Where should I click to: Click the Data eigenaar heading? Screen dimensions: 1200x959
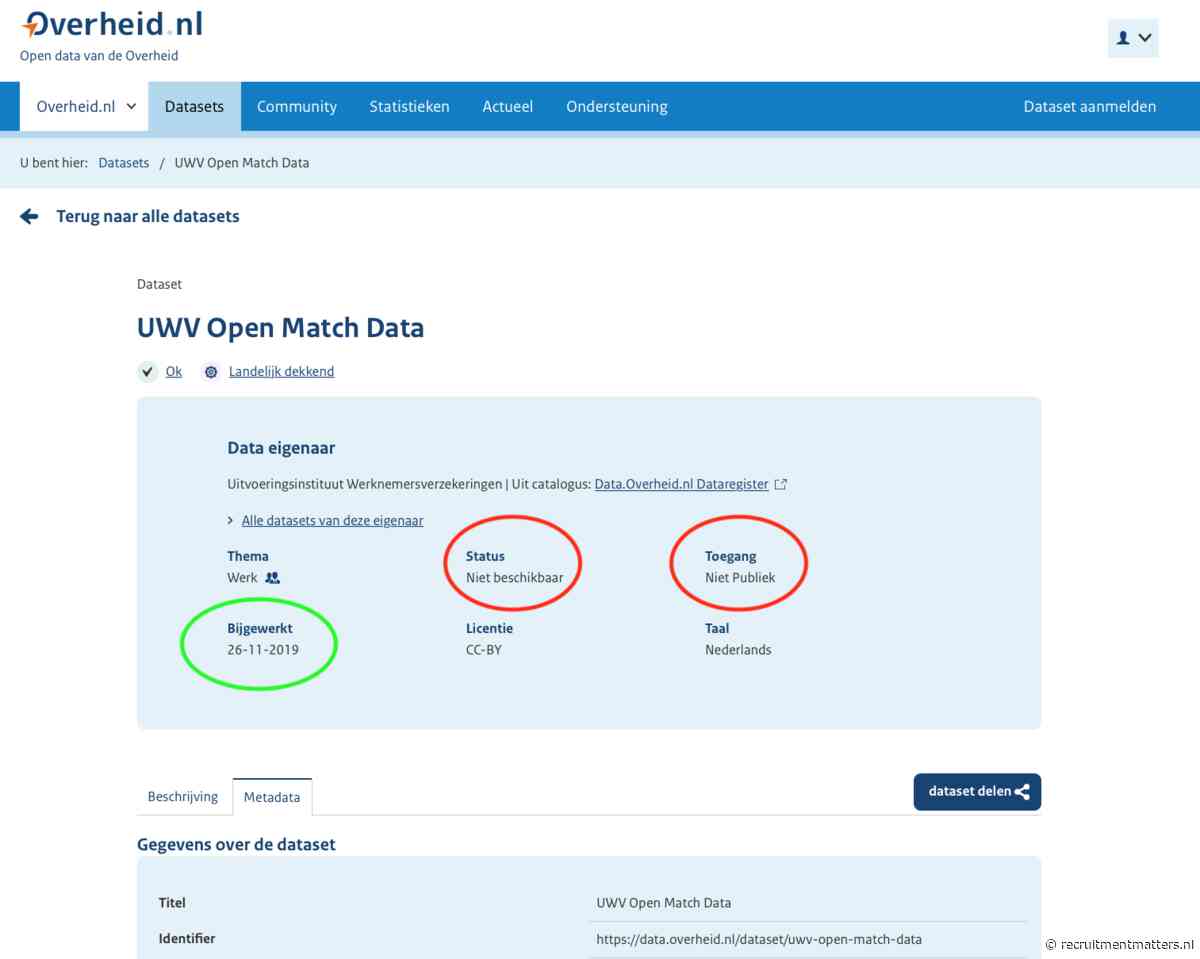point(281,449)
